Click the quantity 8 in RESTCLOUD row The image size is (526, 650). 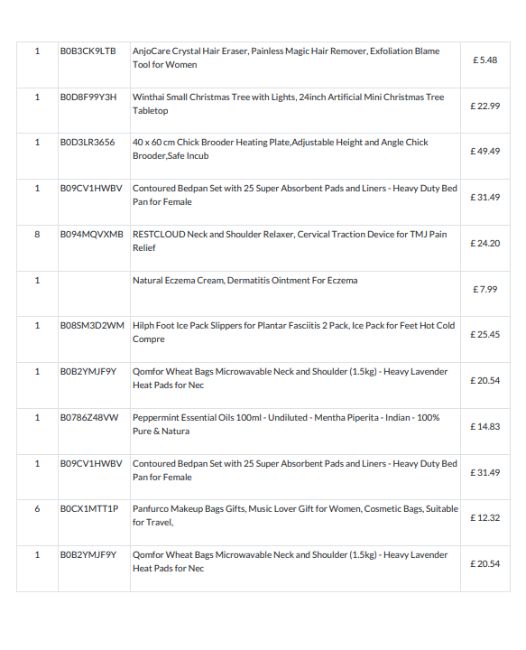37,234
